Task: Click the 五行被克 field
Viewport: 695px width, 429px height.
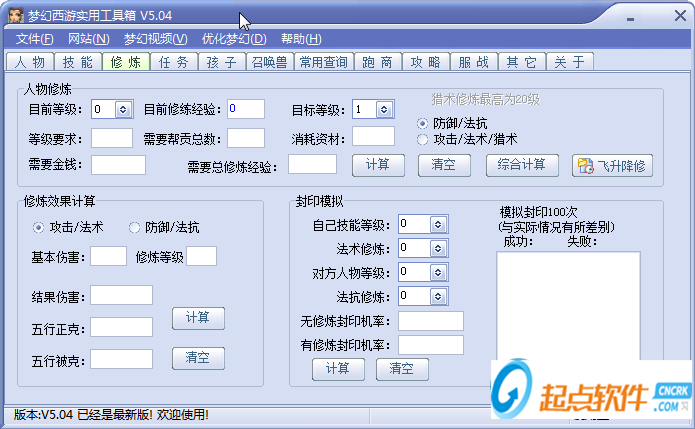Action: point(121,359)
